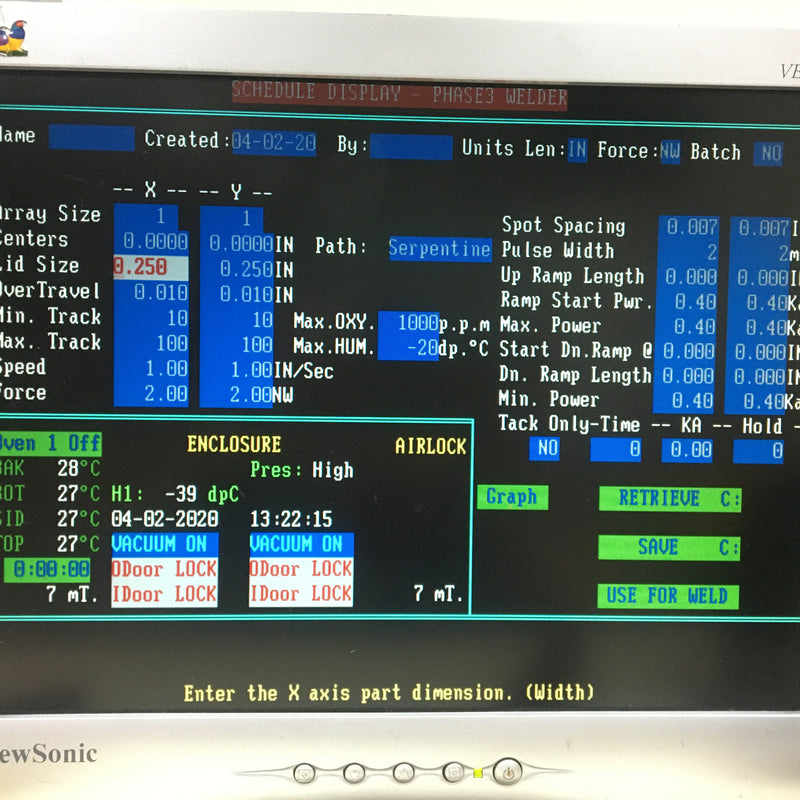Toggle Airlock IDoor LOCK
The image size is (800, 800).
click(x=301, y=594)
